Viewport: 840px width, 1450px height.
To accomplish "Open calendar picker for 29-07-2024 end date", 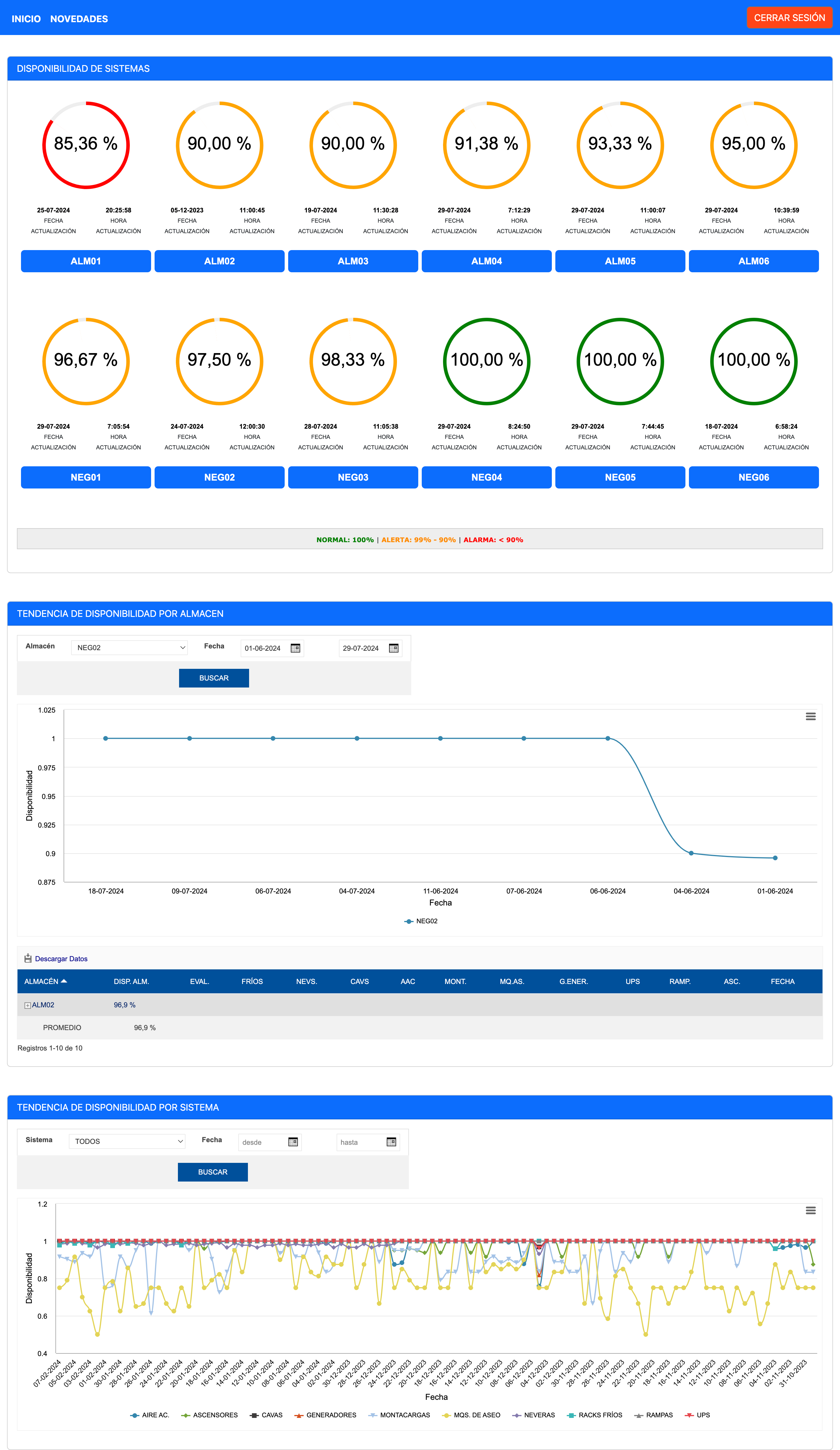I will pyautogui.click(x=393, y=648).
